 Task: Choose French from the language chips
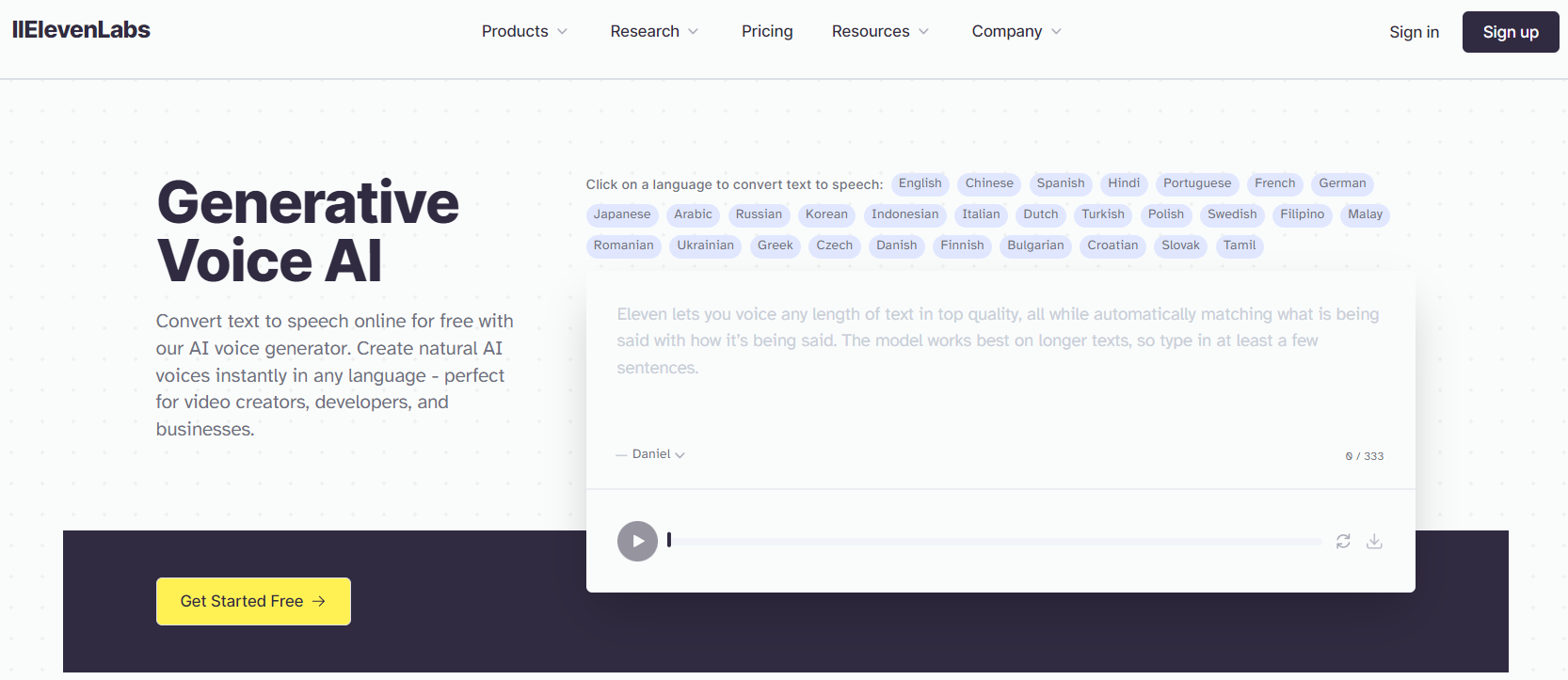click(1274, 183)
